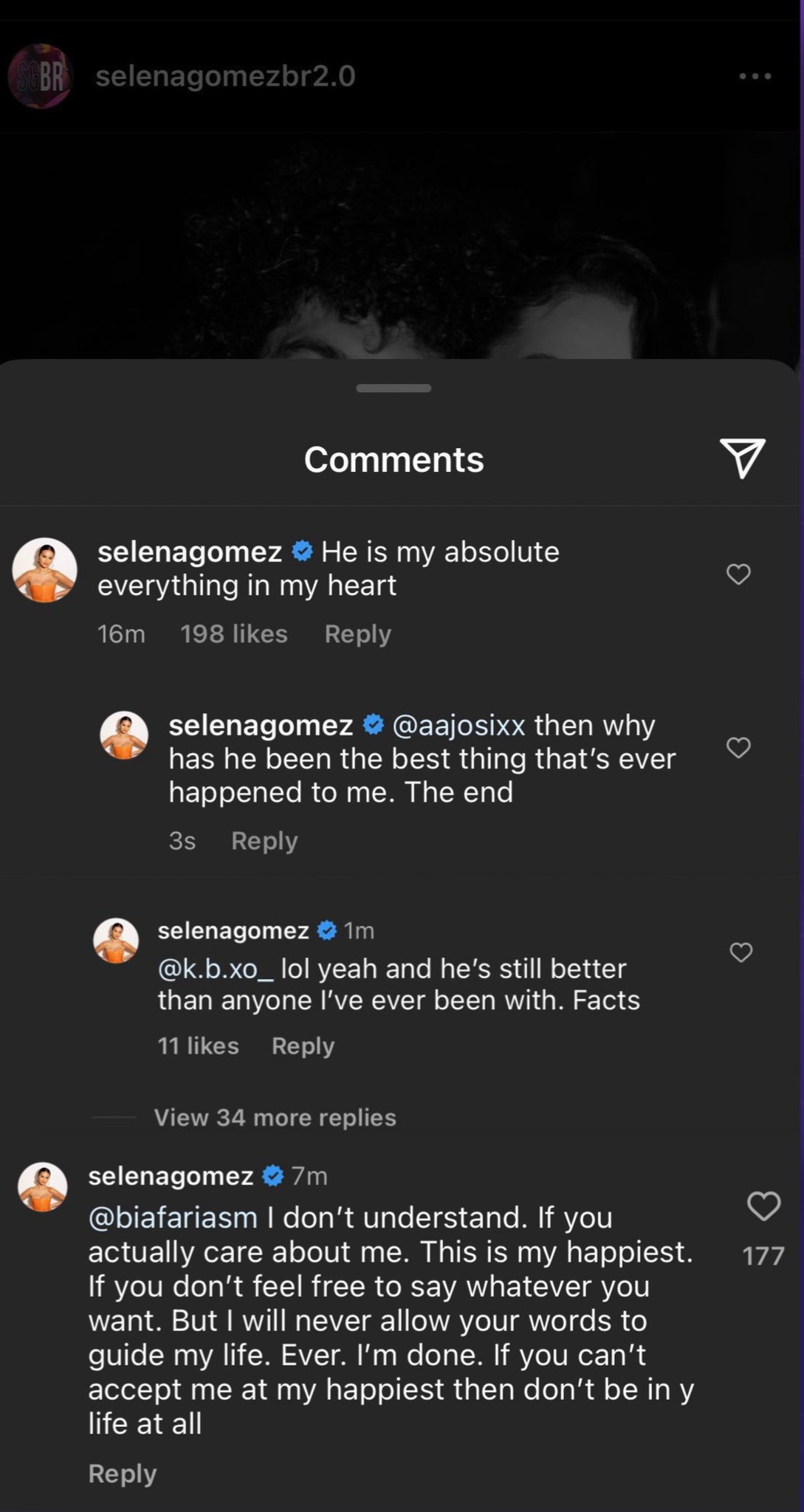Reply to the 3s "The end" comment

tap(264, 841)
